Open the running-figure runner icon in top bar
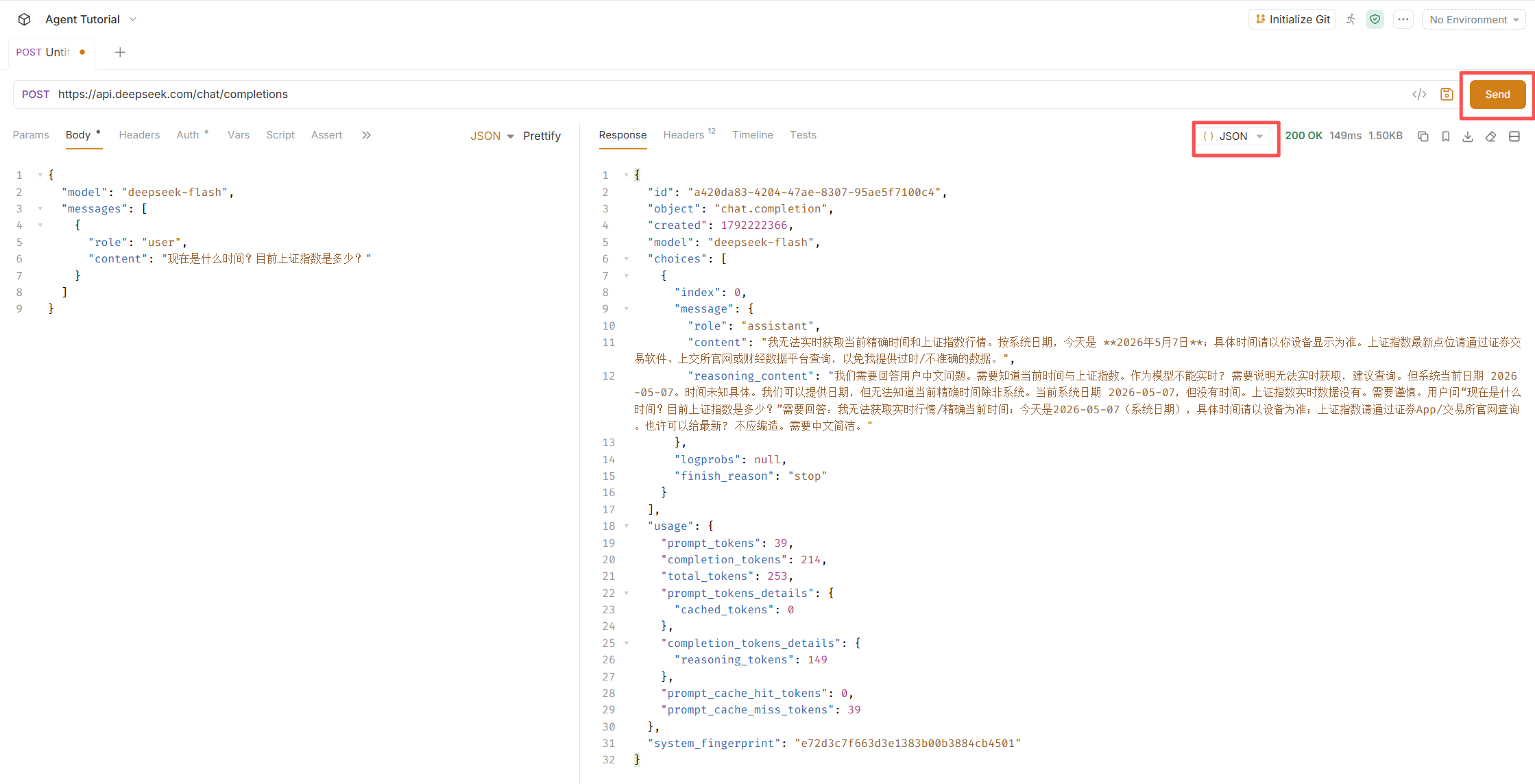The height and width of the screenshot is (784, 1535). pos(1351,19)
